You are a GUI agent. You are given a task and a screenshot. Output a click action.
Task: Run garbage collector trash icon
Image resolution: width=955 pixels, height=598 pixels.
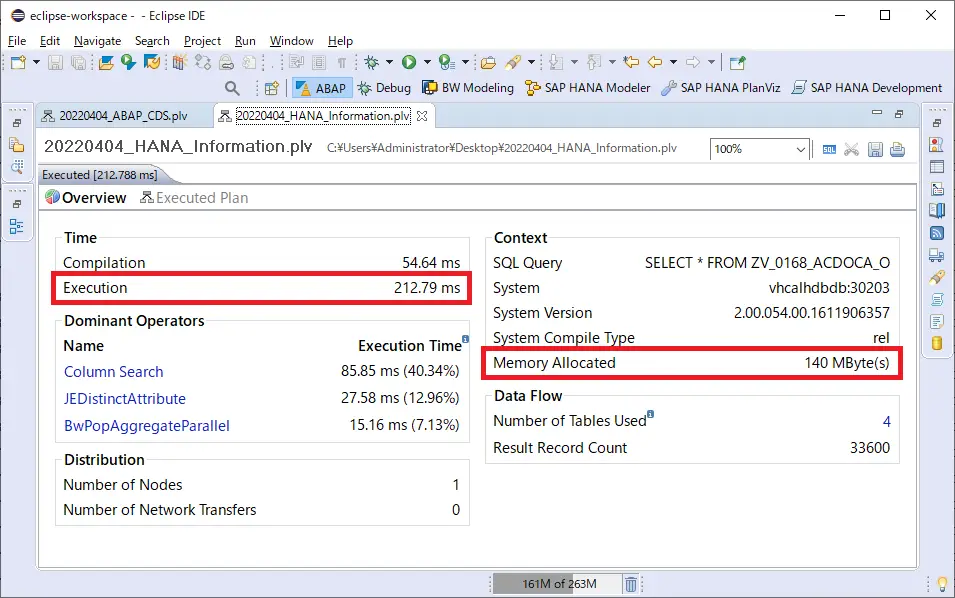coord(631,584)
